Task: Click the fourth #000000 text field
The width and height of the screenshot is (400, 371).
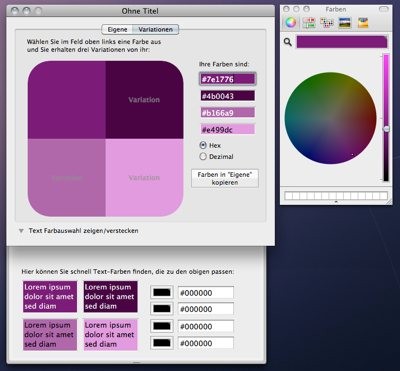Action: click(x=206, y=343)
